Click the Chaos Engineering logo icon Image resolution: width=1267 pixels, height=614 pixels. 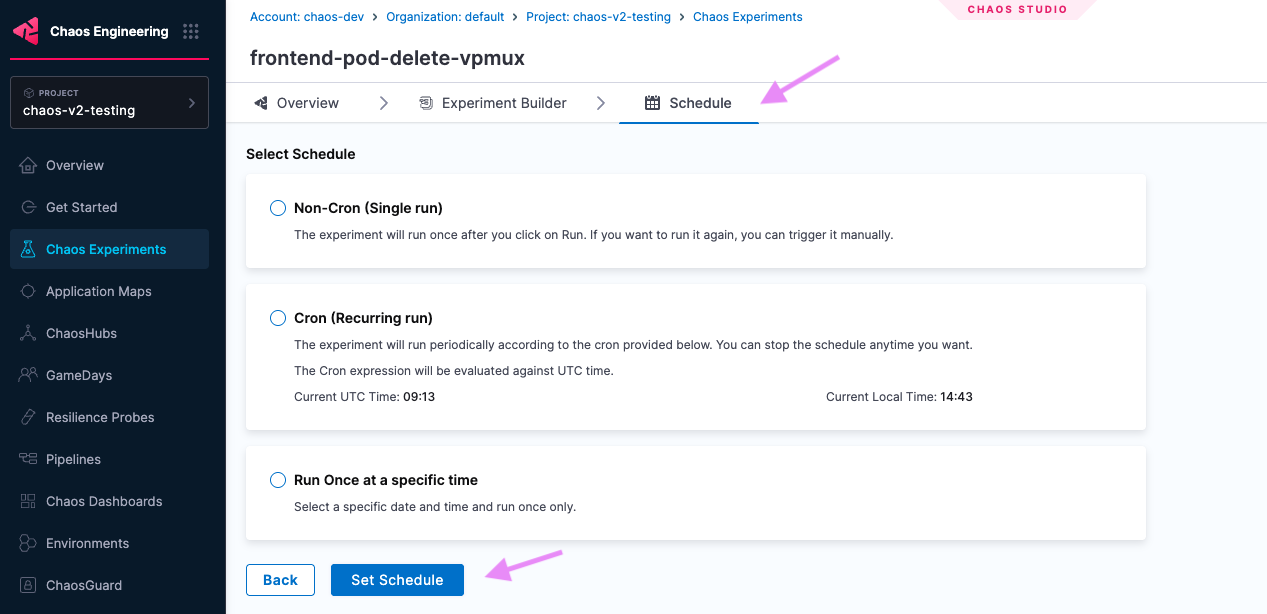[x=26, y=31]
